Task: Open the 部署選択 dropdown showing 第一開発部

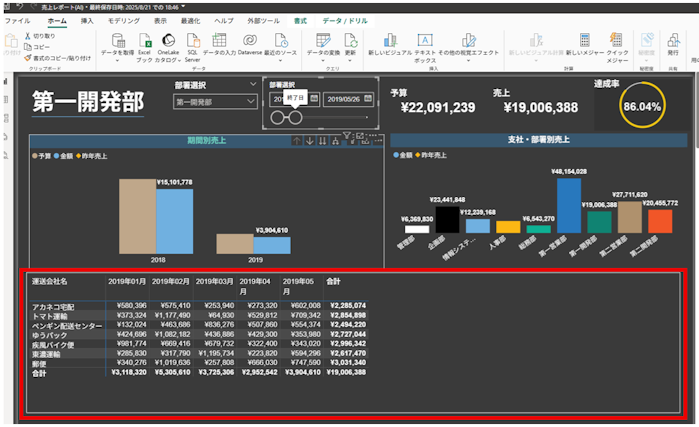Action: [215, 101]
